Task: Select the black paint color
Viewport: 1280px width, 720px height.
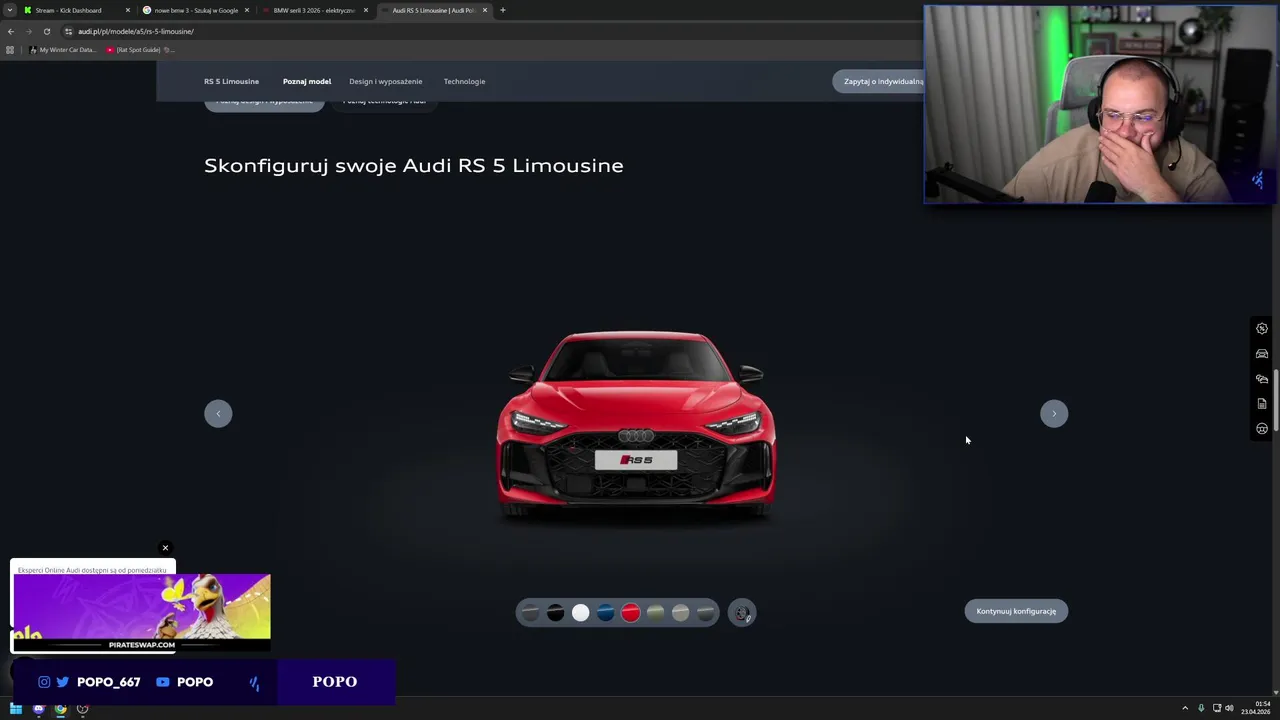Action: [x=555, y=613]
